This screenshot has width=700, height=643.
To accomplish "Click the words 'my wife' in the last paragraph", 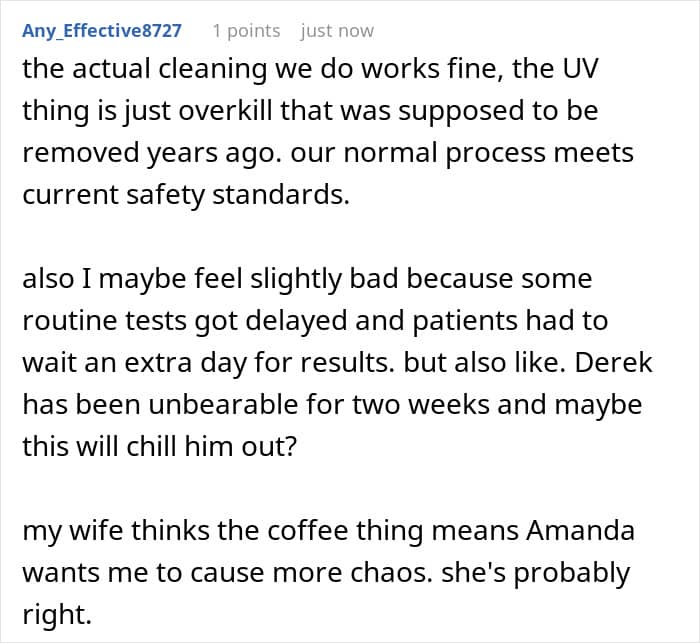I will [65, 529].
